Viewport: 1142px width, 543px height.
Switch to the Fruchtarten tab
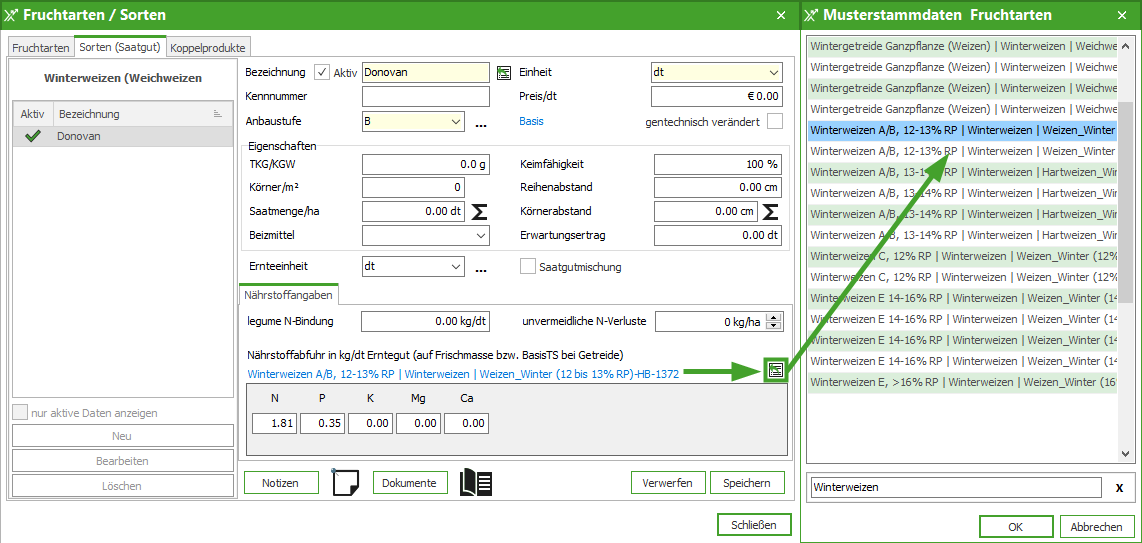[41, 48]
